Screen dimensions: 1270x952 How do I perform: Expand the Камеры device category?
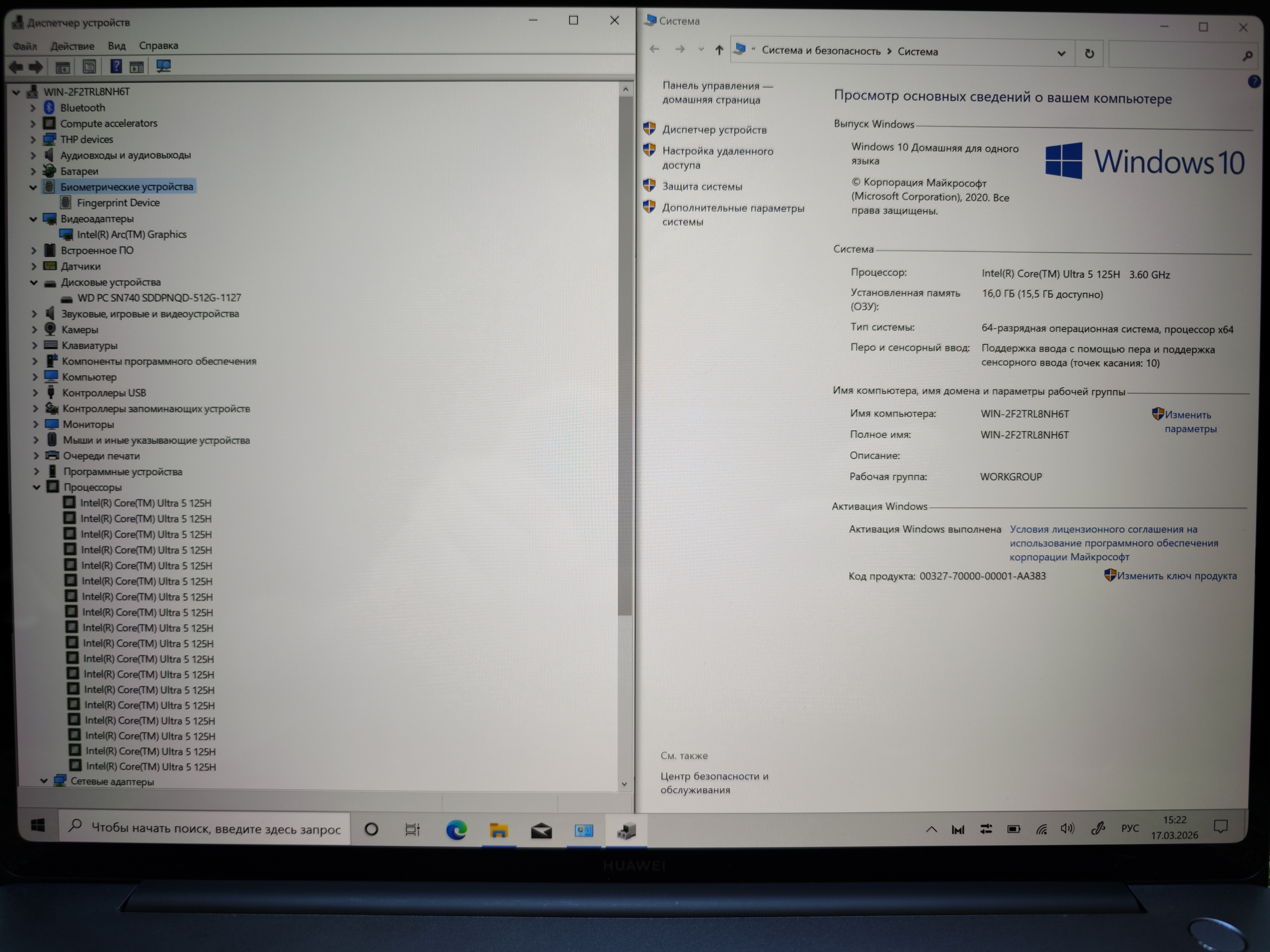[x=34, y=330]
